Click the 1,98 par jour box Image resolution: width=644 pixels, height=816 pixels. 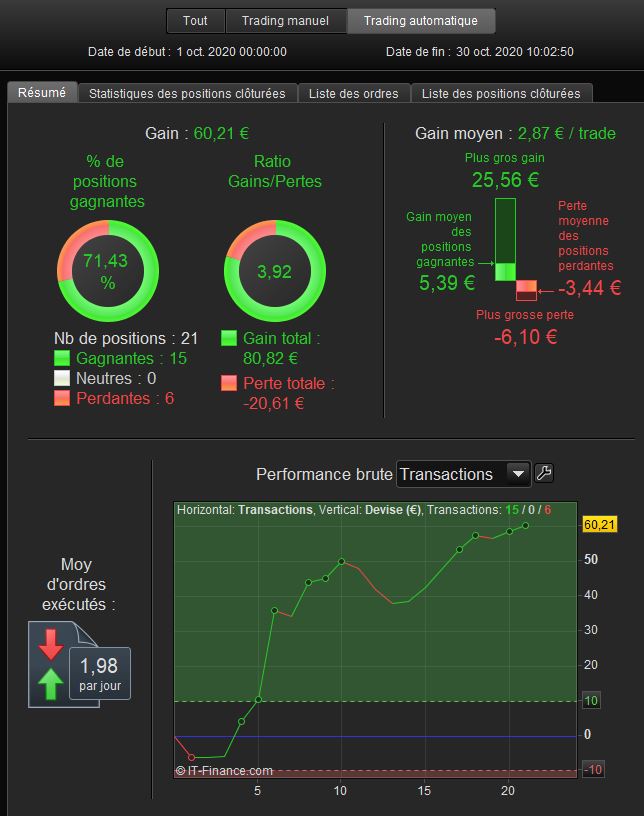click(100, 673)
